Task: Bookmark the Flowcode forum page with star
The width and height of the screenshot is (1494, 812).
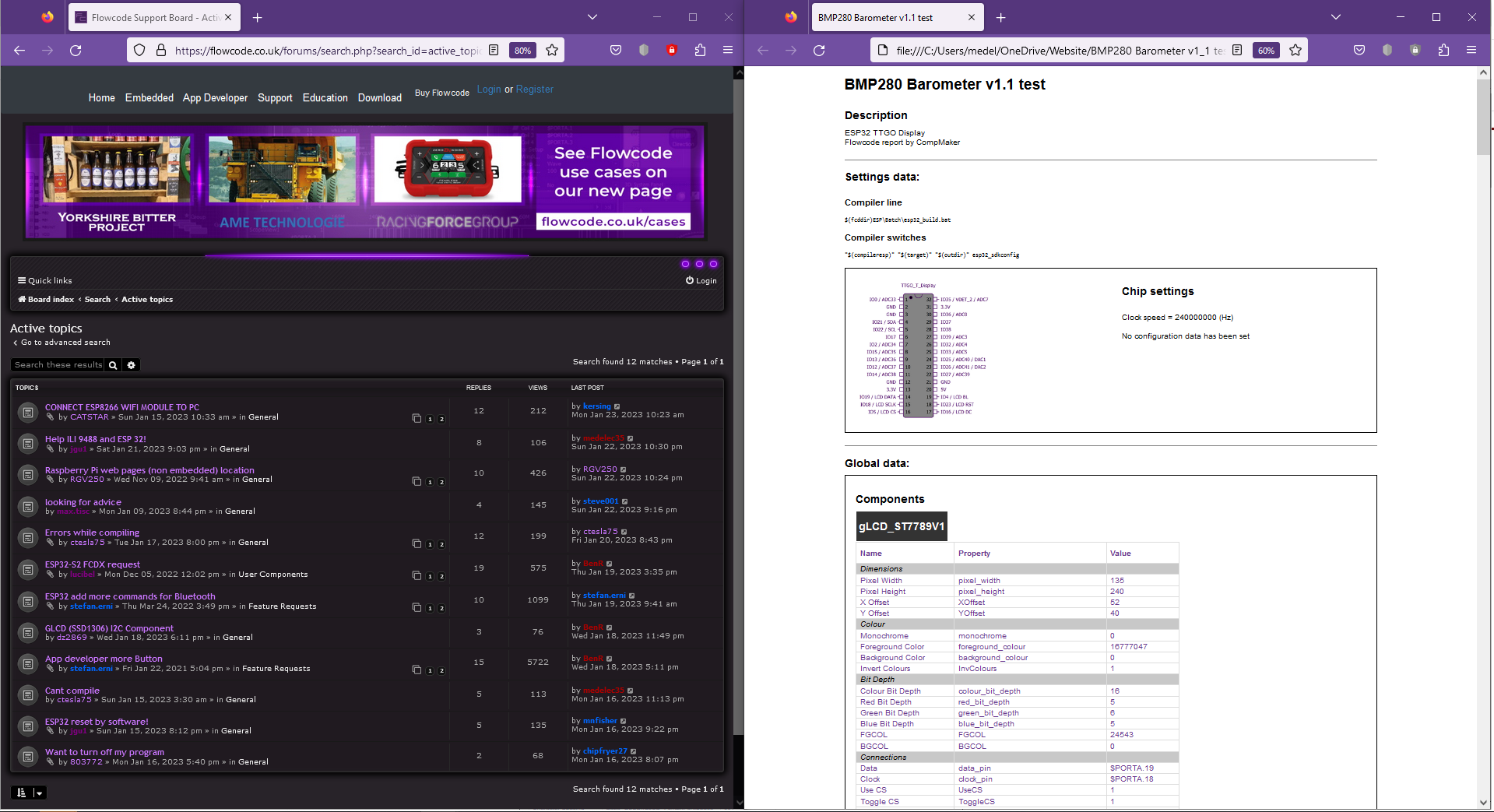Action: [552, 51]
